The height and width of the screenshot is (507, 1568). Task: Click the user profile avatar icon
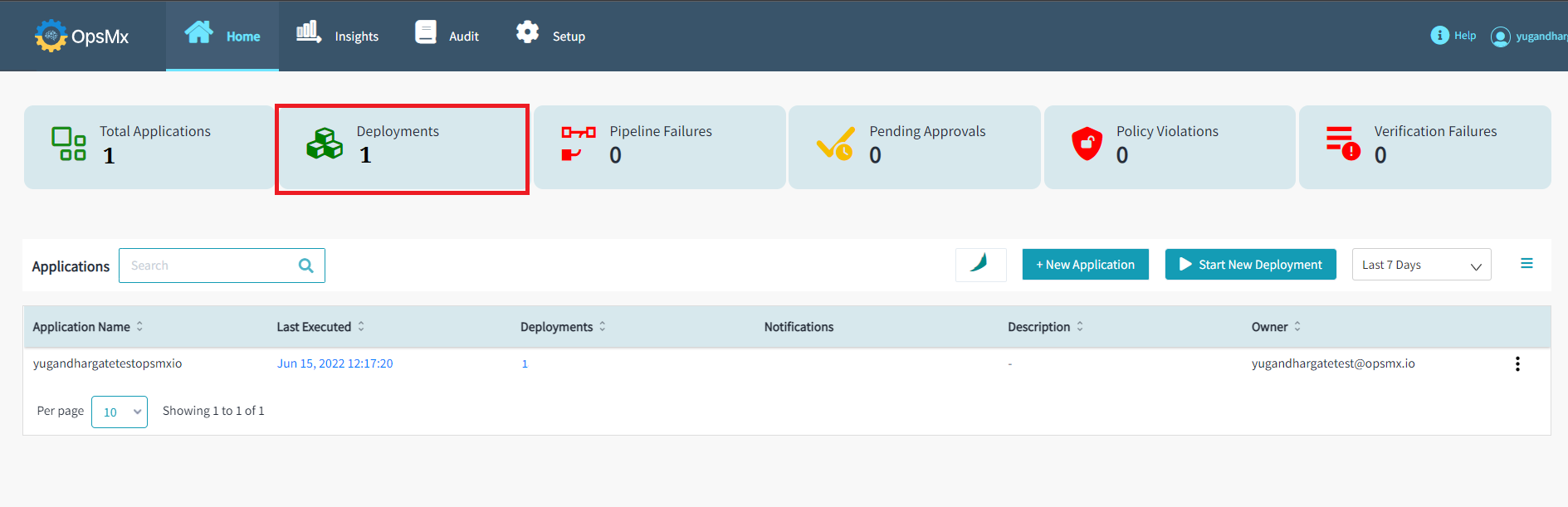click(x=1500, y=37)
